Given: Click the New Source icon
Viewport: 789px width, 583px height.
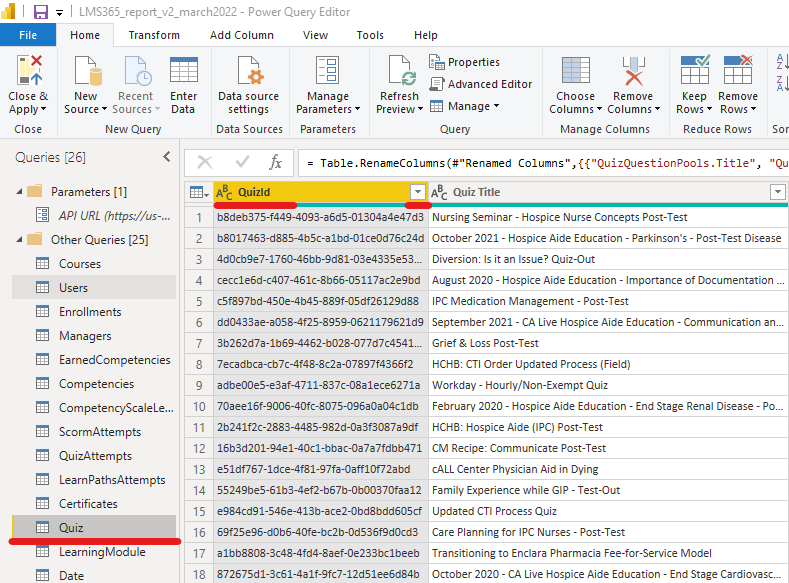Looking at the screenshot, I should click(87, 73).
